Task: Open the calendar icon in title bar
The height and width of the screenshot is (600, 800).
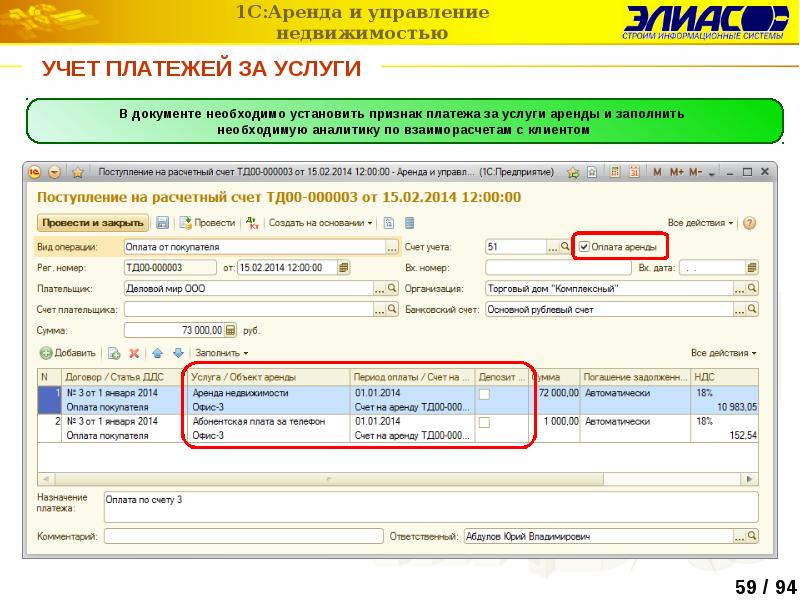Action: pos(635,171)
